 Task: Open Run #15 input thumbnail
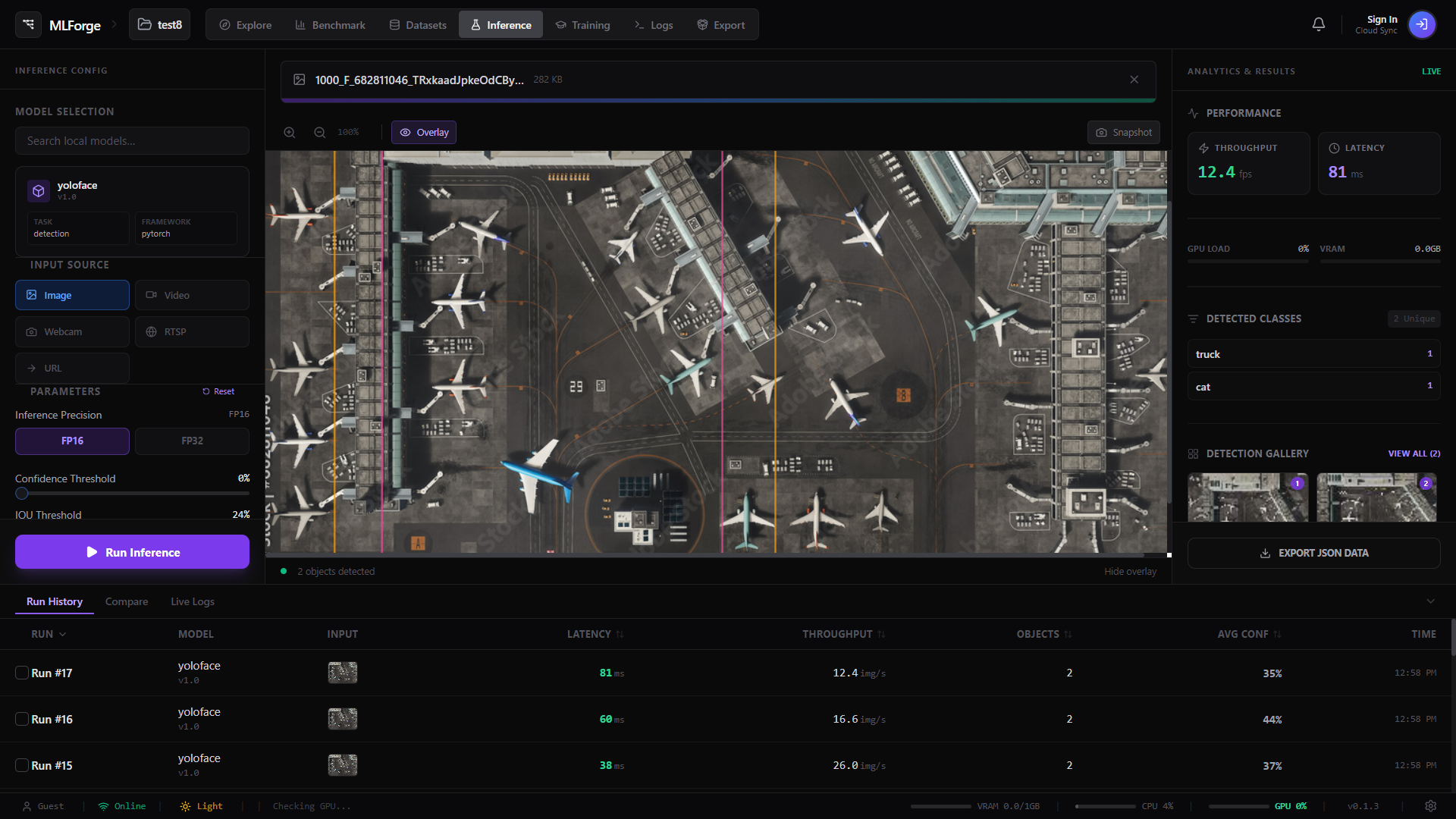(x=343, y=765)
